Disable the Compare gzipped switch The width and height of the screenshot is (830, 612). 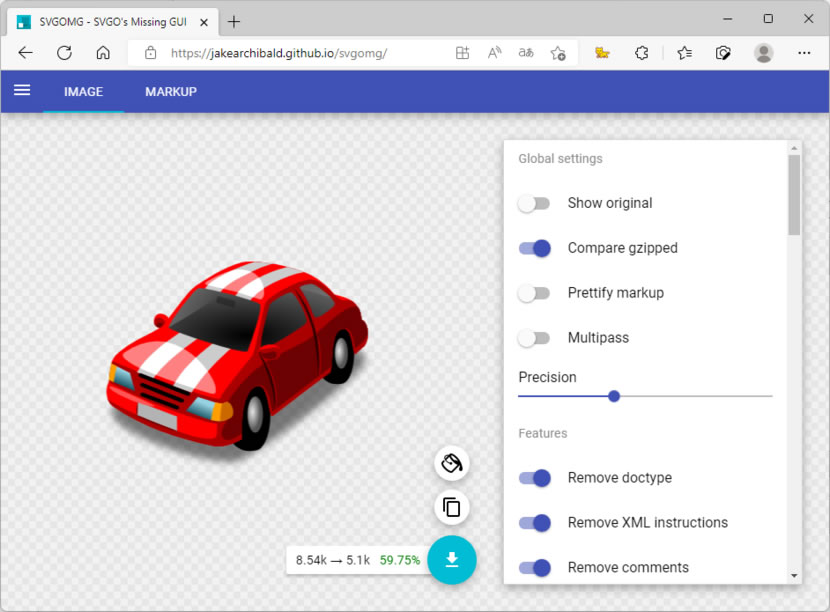tap(534, 248)
